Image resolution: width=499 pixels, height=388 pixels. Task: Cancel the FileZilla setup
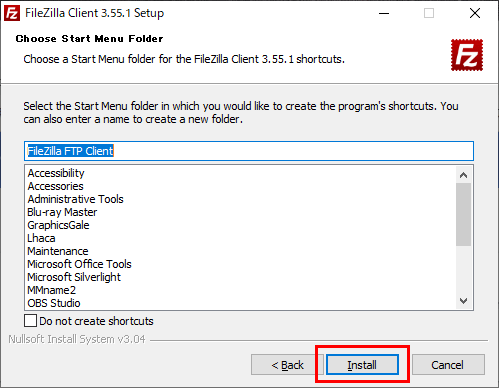pyautogui.click(x=448, y=365)
